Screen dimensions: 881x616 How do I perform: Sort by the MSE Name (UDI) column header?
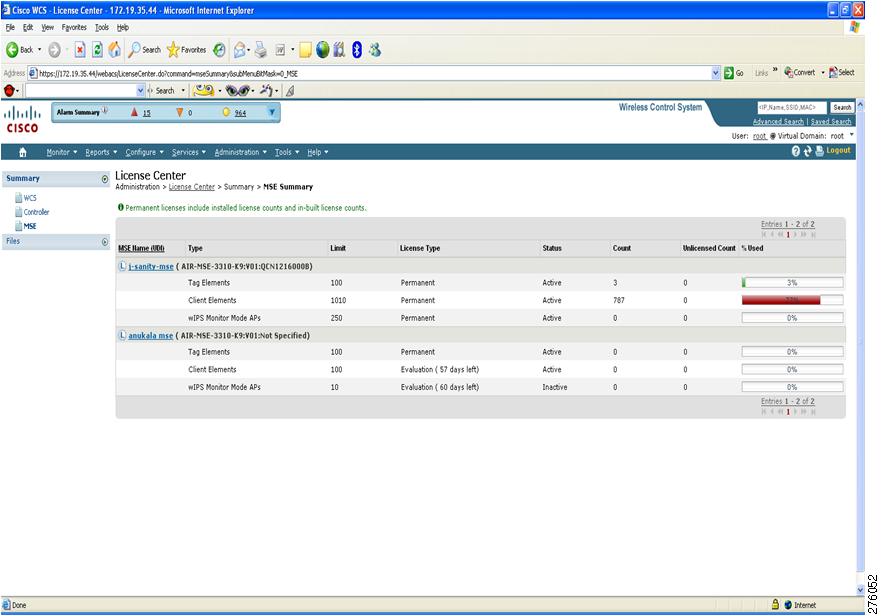(141, 248)
